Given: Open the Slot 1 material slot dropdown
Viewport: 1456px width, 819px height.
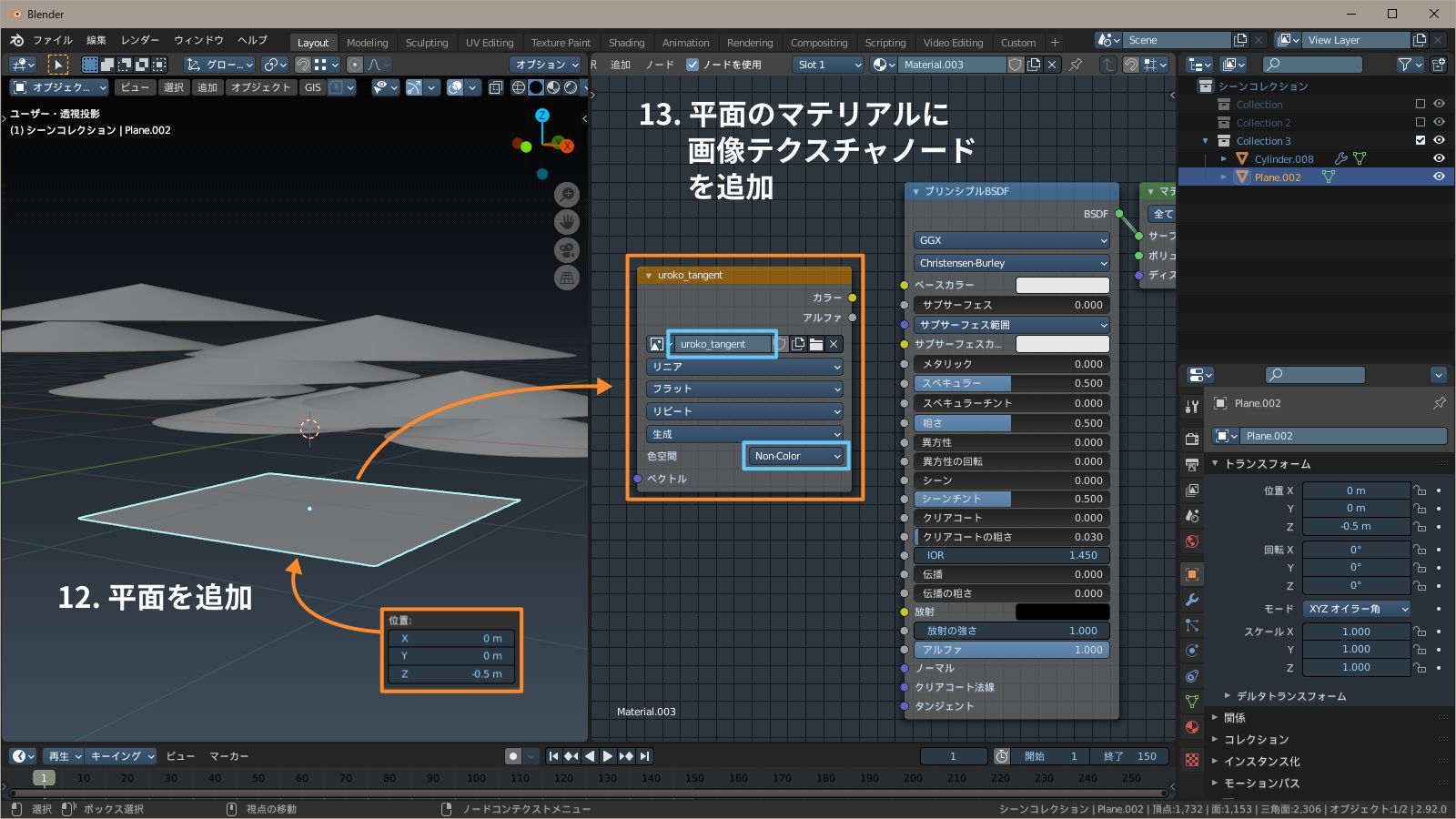Looking at the screenshot, I should [x=826, y=65].
